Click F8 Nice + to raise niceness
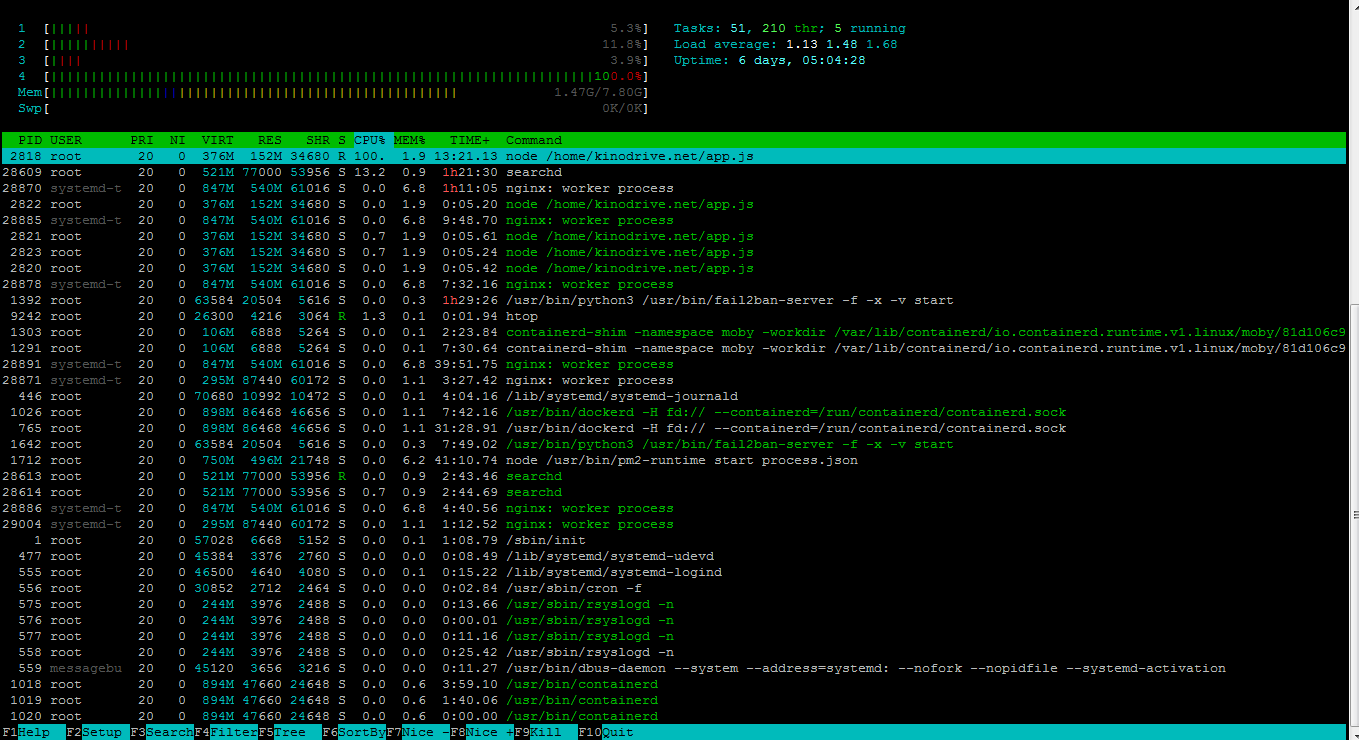1359x740 pixels. (482, 732)
